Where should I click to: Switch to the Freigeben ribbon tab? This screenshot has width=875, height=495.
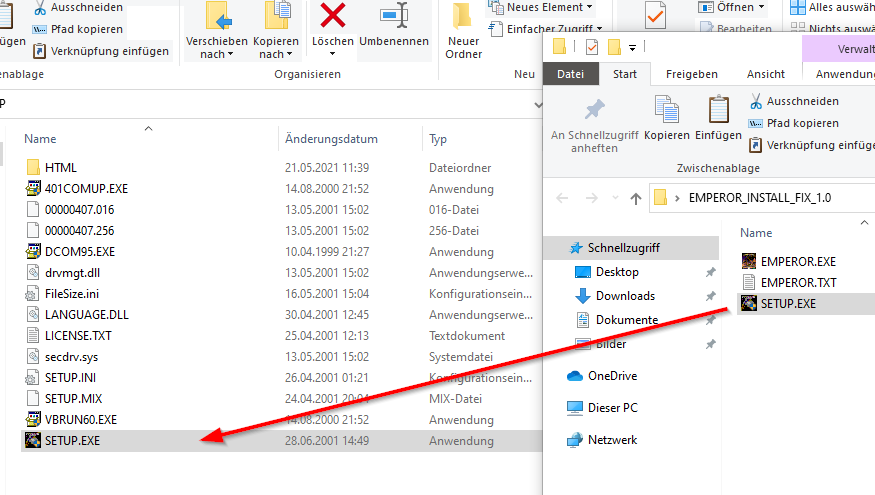pos(691,74)
